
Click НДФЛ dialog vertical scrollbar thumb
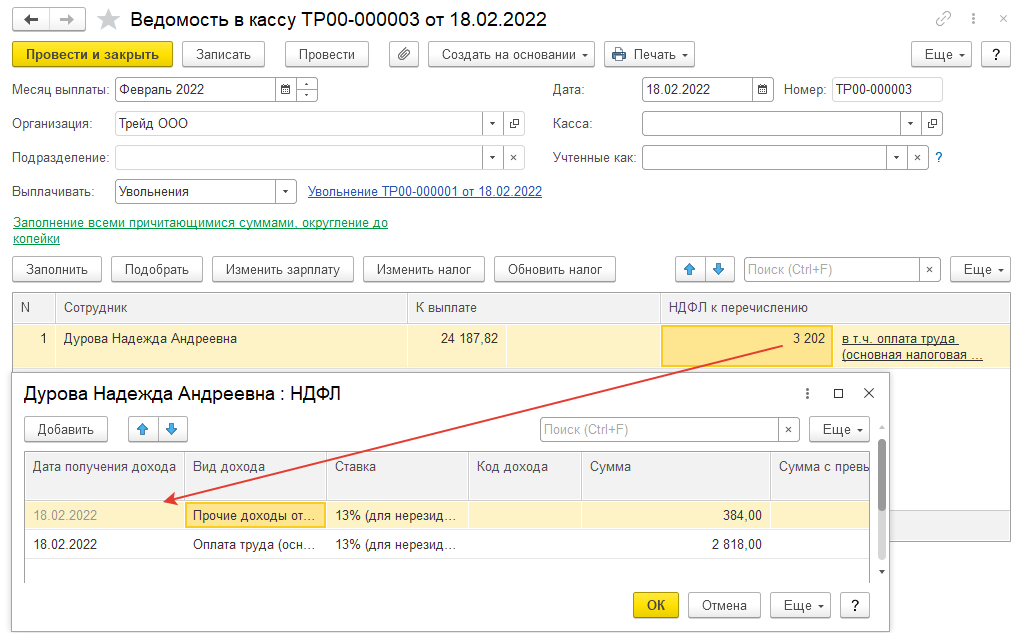tap(881, 475)
